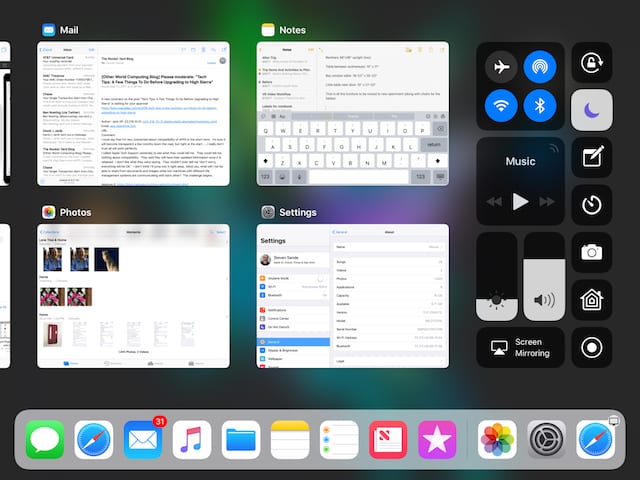Open Home controls icon

[x=591, y=299]
